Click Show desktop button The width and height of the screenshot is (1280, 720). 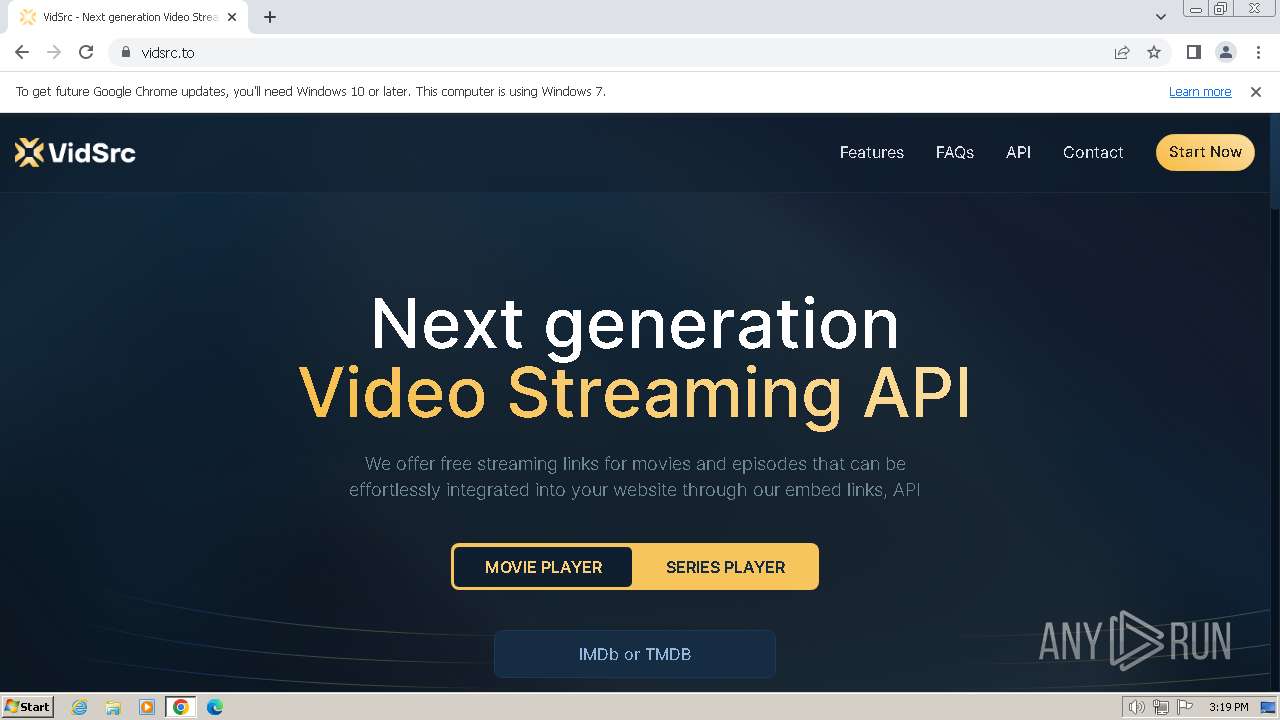point(1268,707)
